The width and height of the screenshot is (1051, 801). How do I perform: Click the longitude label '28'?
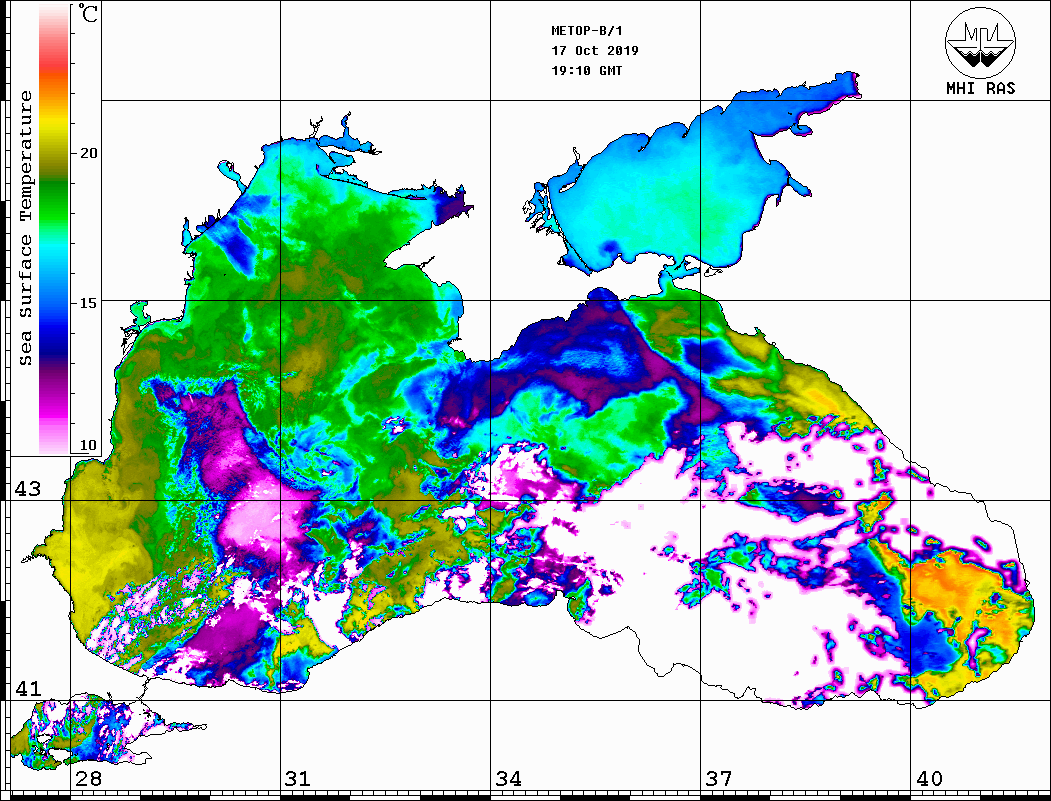pyautogui.click(x=88, y=778)
